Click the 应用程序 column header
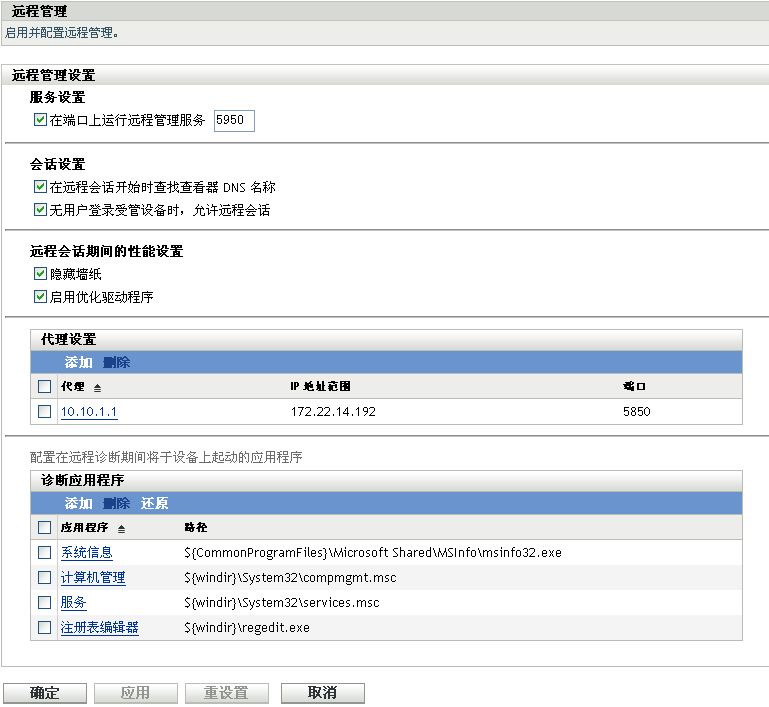This screenshot has height=707, width=769. (x=84, y=527)
